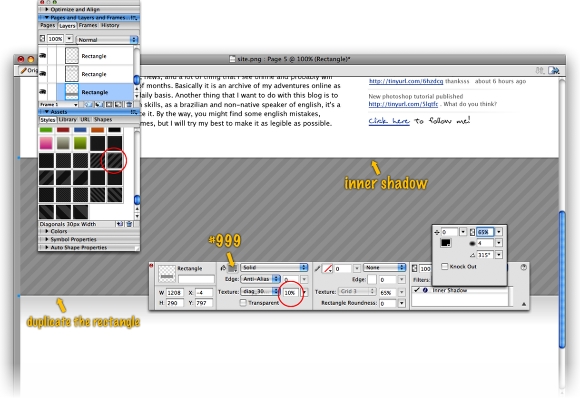Click the stroke pencil color icon in Properties
Screen dimensions: 580x398
tap(317, 269)
